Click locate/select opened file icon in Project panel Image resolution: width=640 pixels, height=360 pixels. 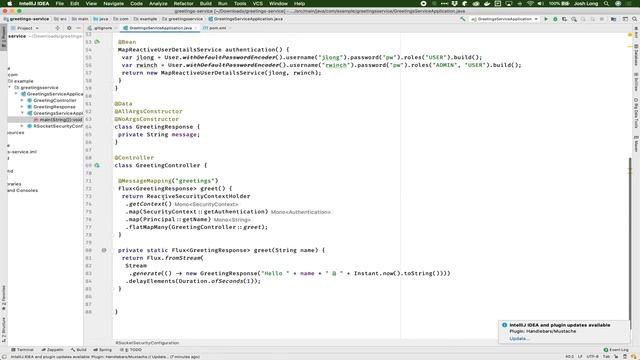click(57, 28)
